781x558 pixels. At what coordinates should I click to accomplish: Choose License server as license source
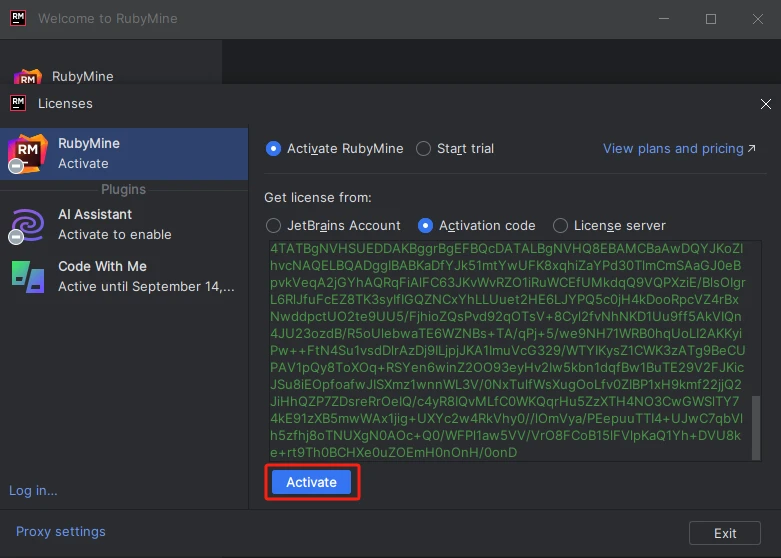pos(561,226)
